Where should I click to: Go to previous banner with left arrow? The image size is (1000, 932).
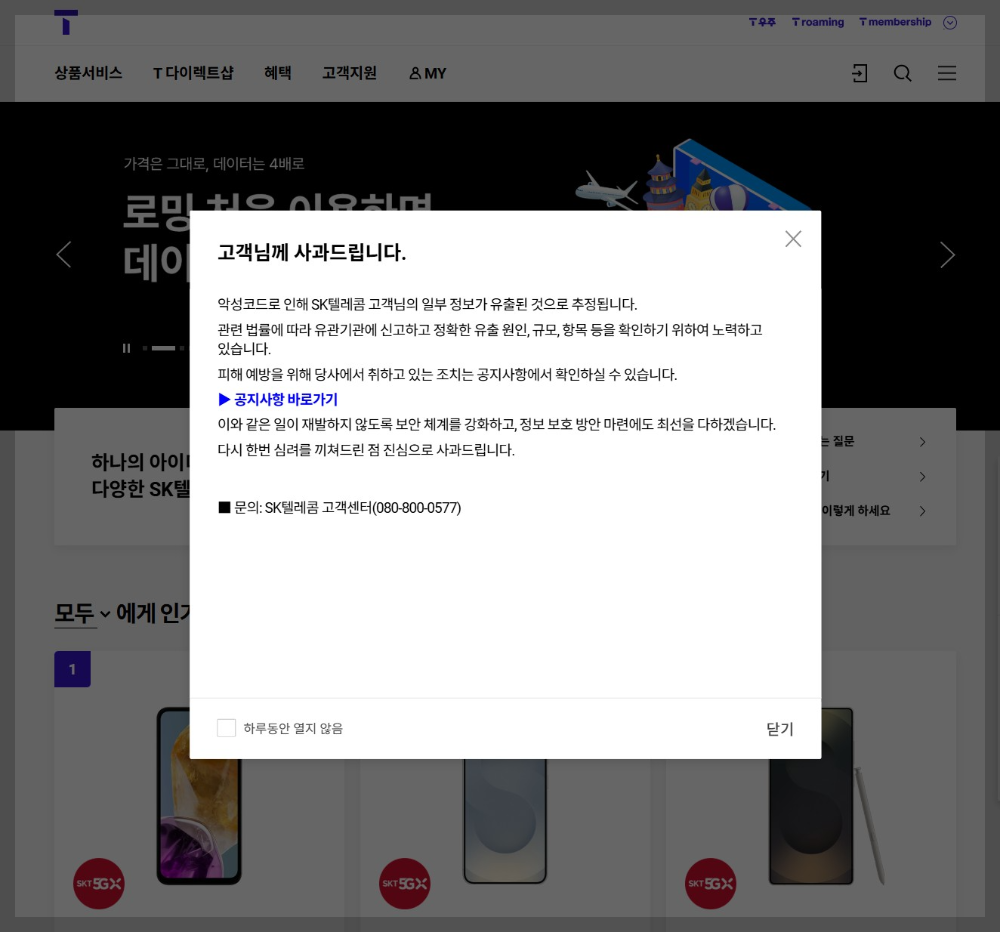pos(63,254)
